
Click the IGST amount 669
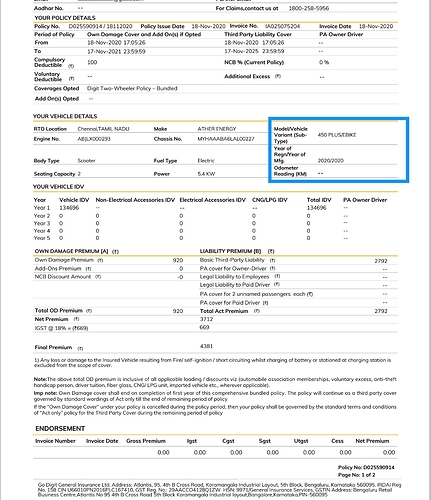204,327
